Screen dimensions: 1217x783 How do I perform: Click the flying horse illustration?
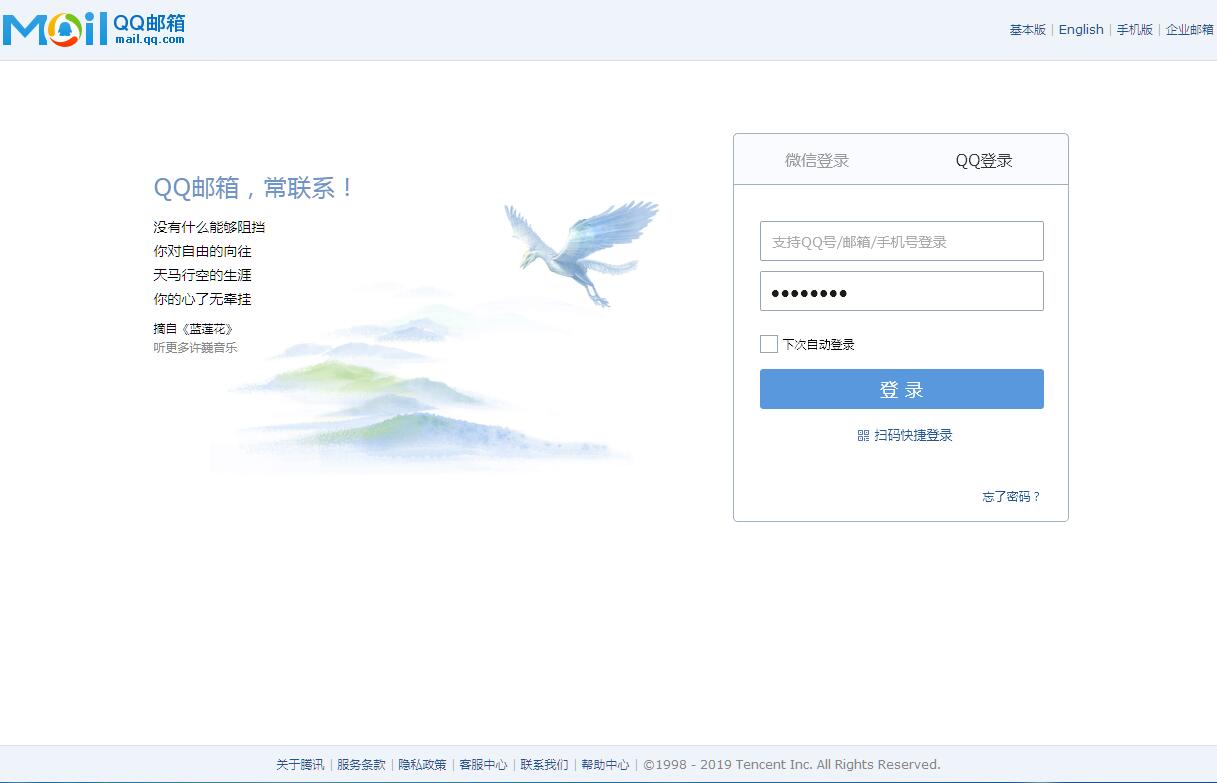pyautogui.click(x=580, y=248)
